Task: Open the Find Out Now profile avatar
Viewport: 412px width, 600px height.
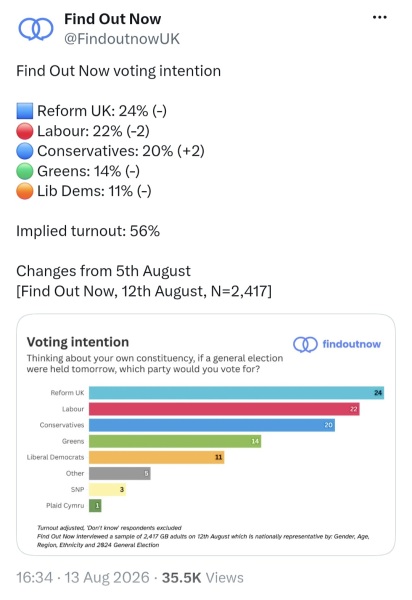Action: (36, 29)
